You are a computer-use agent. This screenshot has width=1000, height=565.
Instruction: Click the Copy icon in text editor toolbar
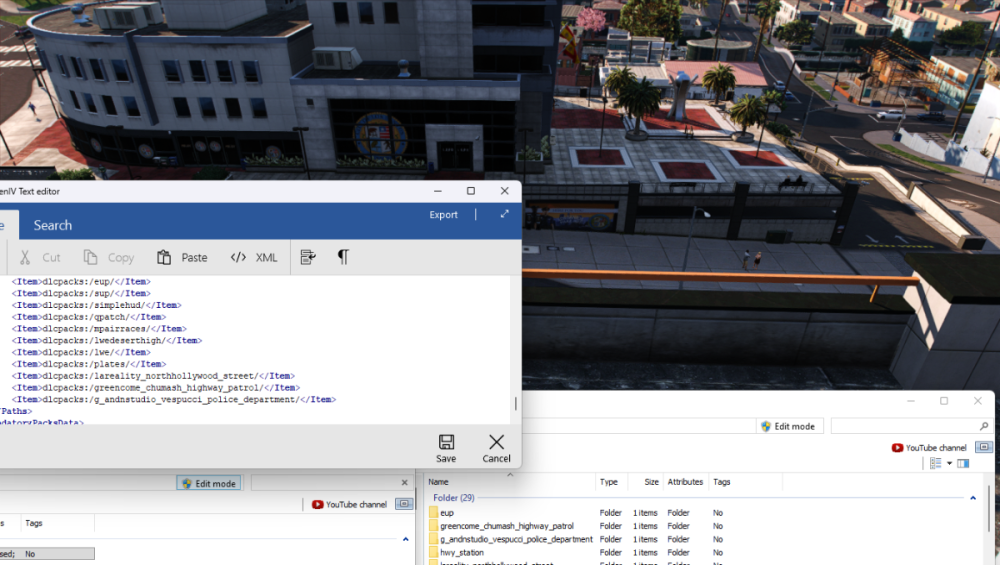[90, 257]
